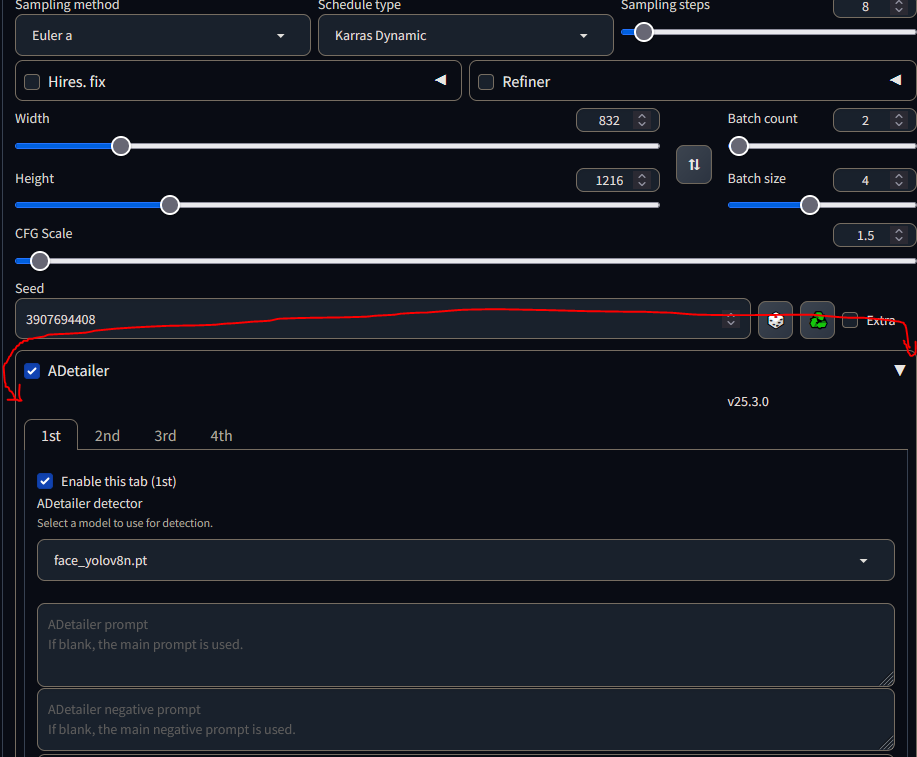Image resolution: width=917 pixels, height=757 pixels.
Task: Click the 'CFG Scale' label
Action: 44,233
